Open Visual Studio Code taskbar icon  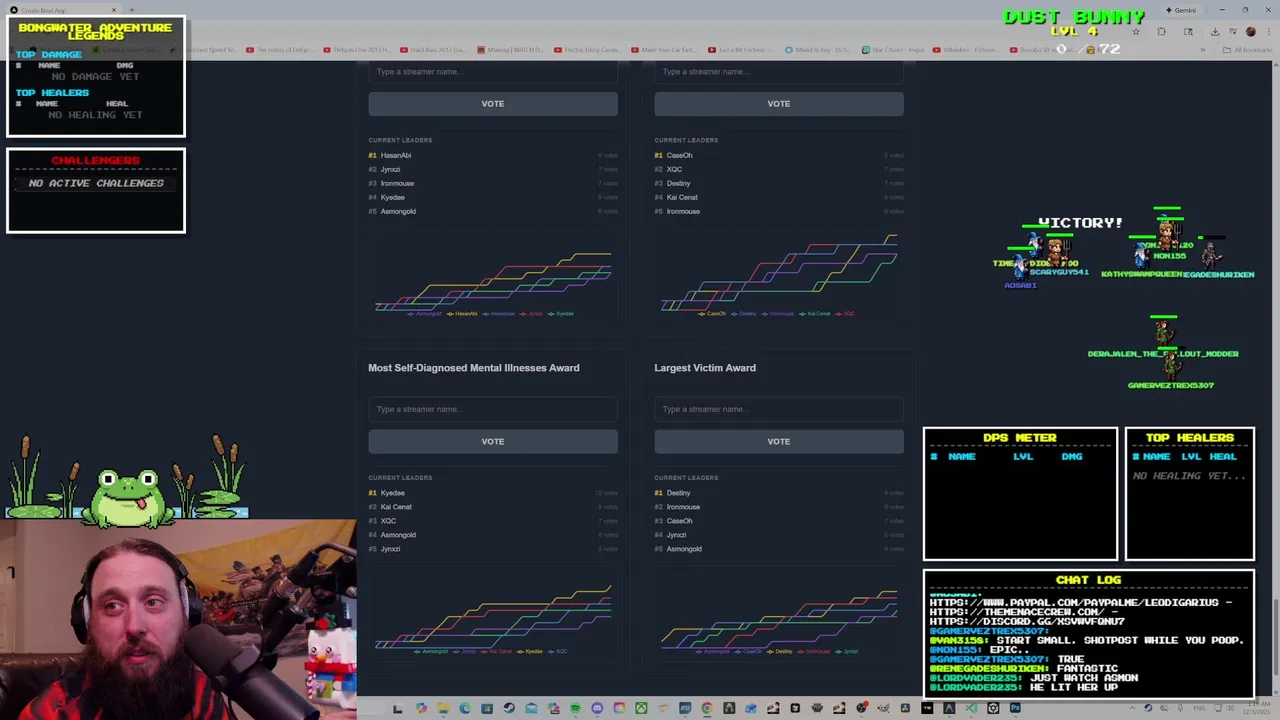coord(971,709)
